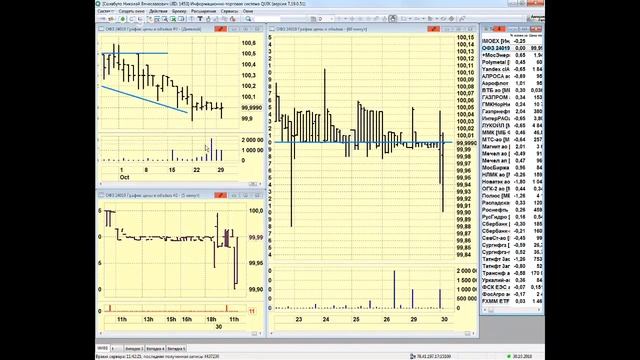This screenshot has height=360, width=640.
Task: Click the green circle connection toolbar icon
Action: click(122, 19)
